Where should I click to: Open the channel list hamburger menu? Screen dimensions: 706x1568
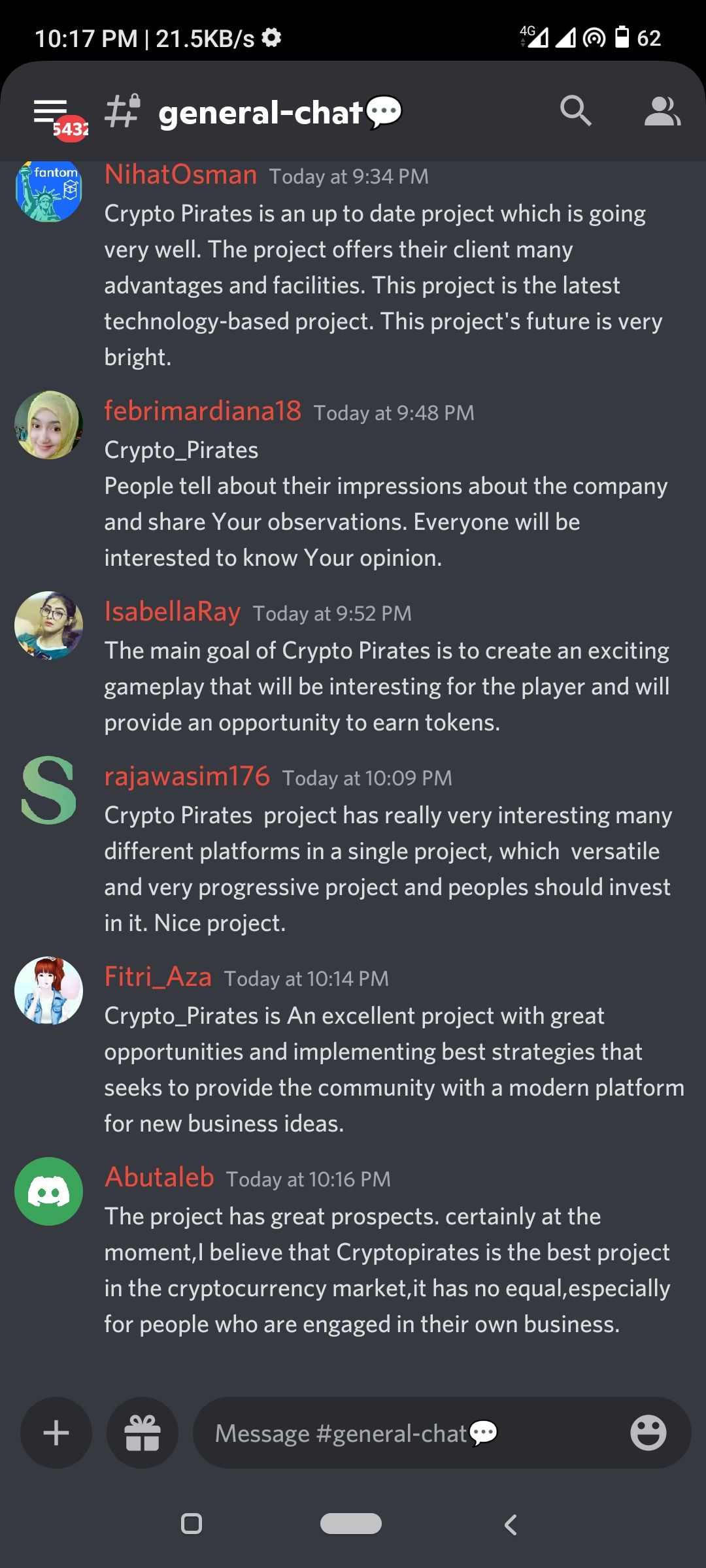[x=51, y=112]
